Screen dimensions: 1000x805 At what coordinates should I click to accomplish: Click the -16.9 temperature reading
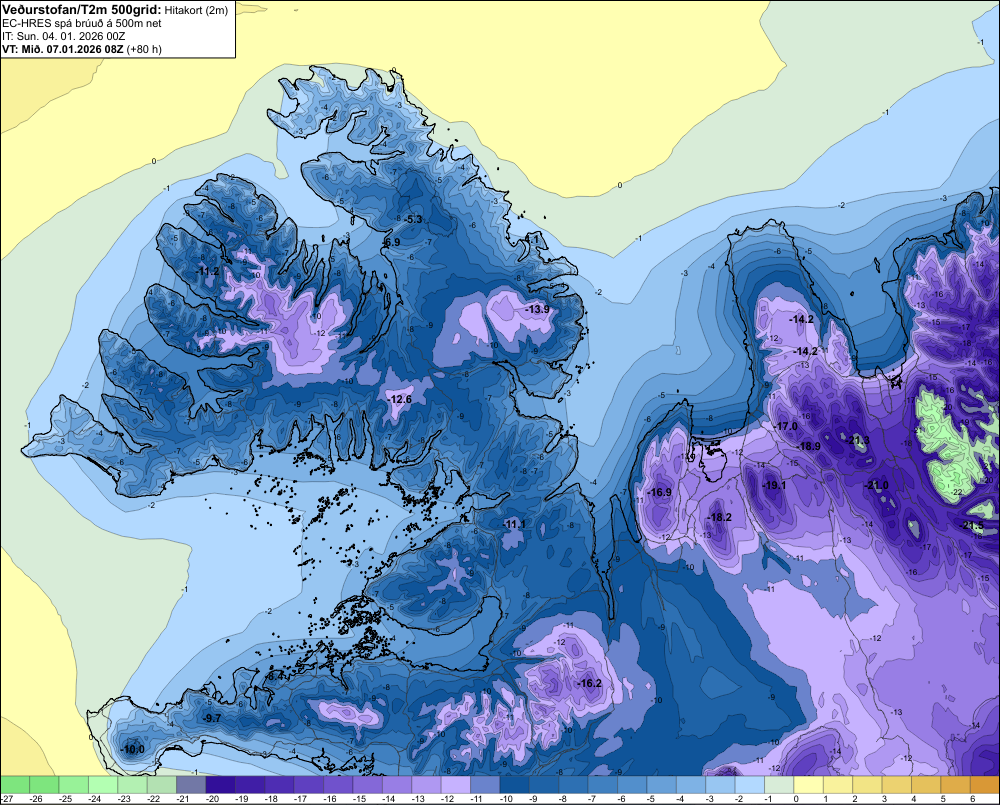click(659, 492)
